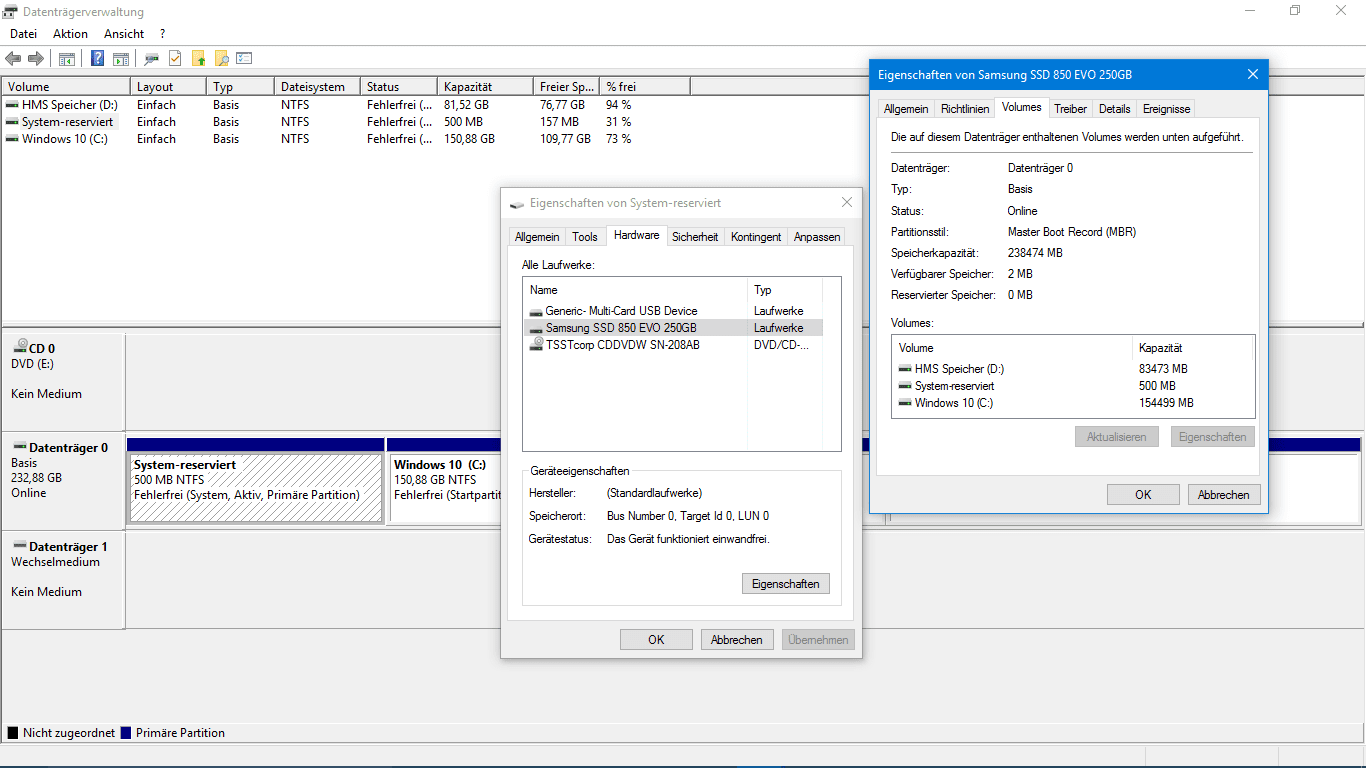This screenshot has height=768, width=1366.
Task: Click volume icon beside Windows 10 (C:) in Volumes tab
Action: coord(905,403)
